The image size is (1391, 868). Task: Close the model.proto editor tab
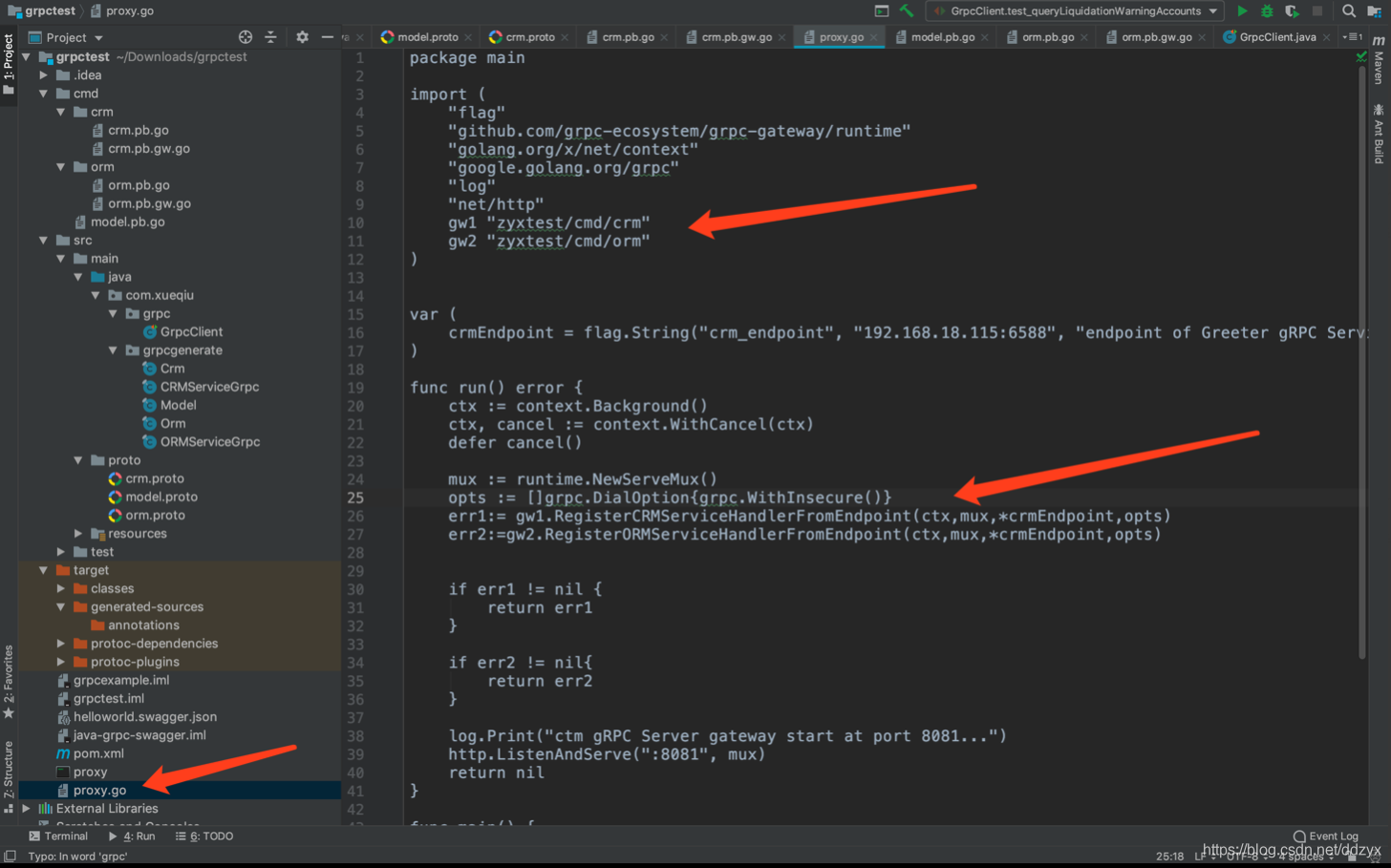point(468,37)
